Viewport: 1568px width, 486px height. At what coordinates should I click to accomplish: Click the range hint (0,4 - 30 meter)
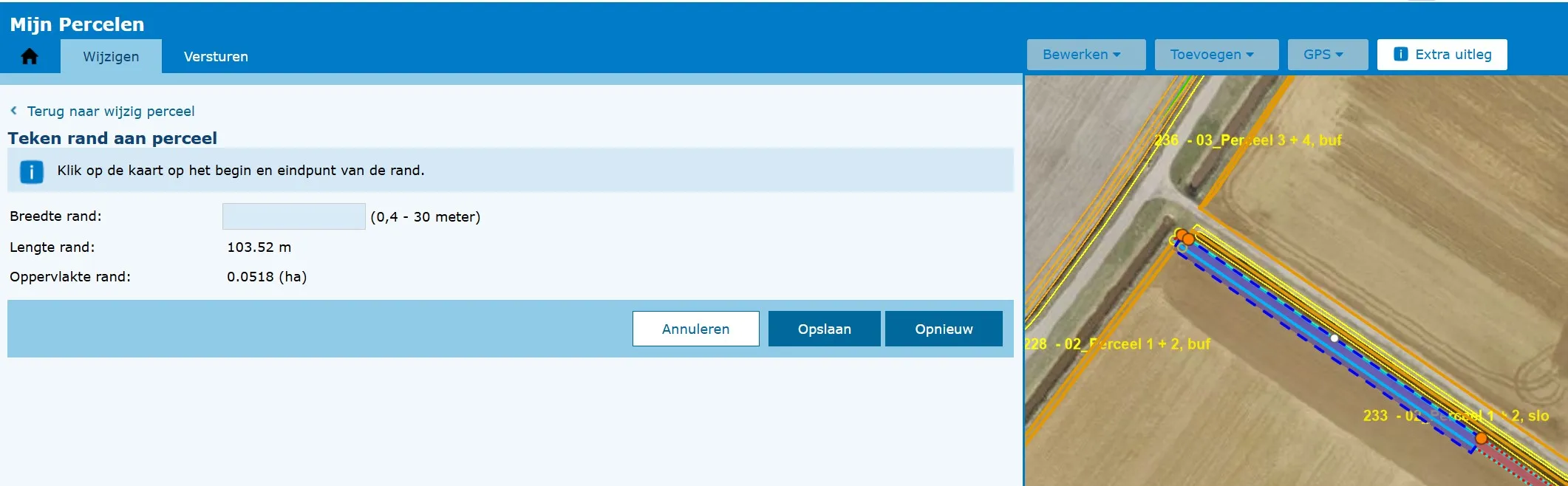click(x=426, y=217)
